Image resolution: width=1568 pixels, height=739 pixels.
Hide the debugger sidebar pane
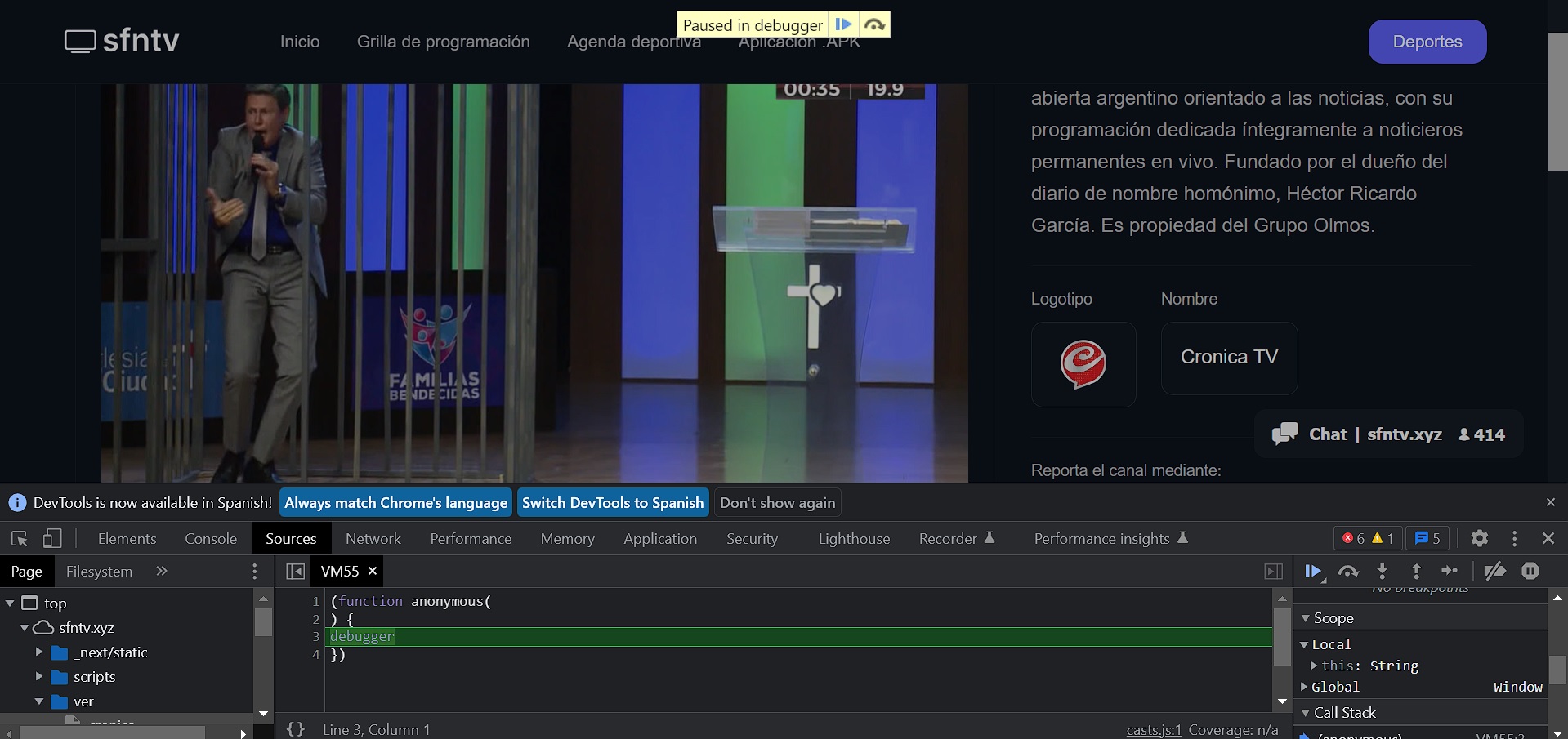point(1273,572)
